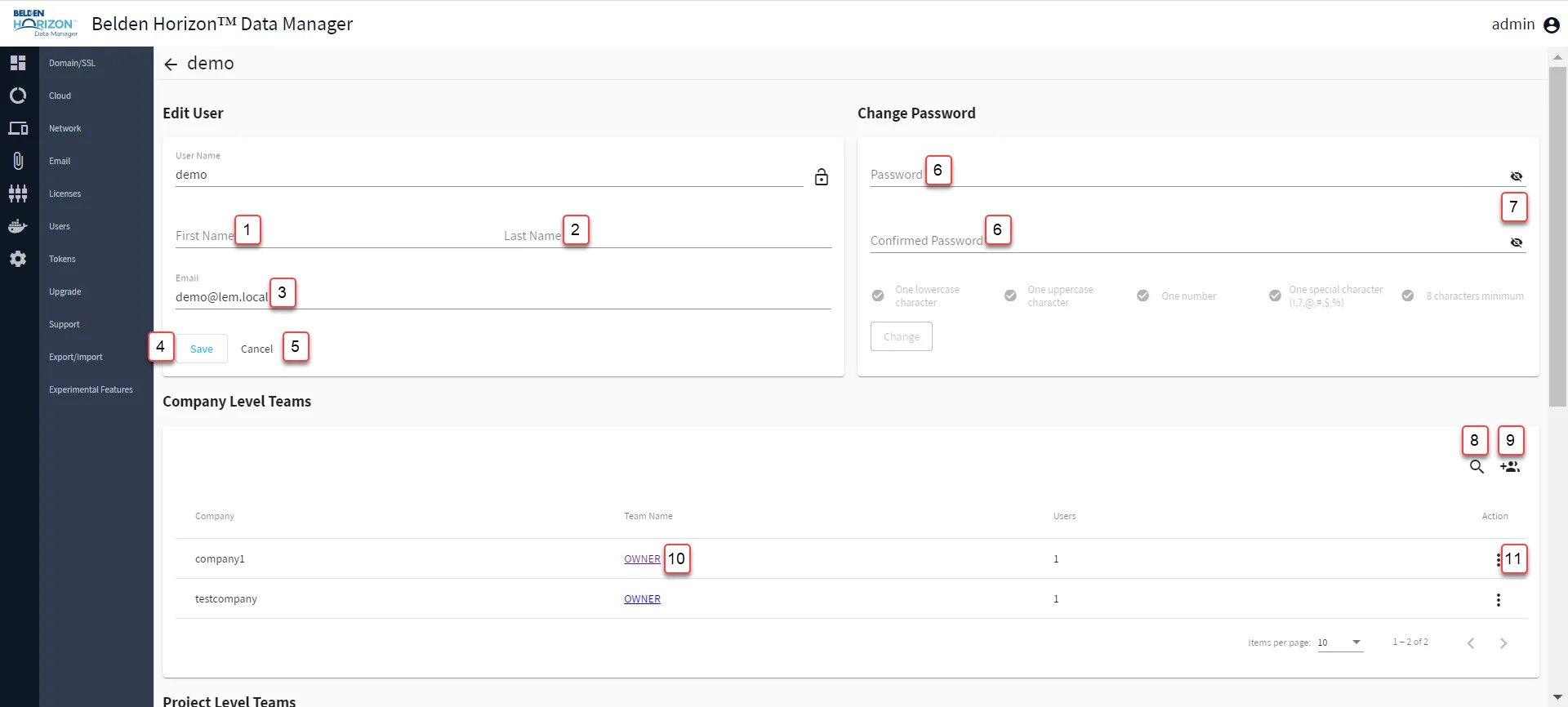Go back using the arrow beside demo
1568x707 pixels.
[171, 64]
